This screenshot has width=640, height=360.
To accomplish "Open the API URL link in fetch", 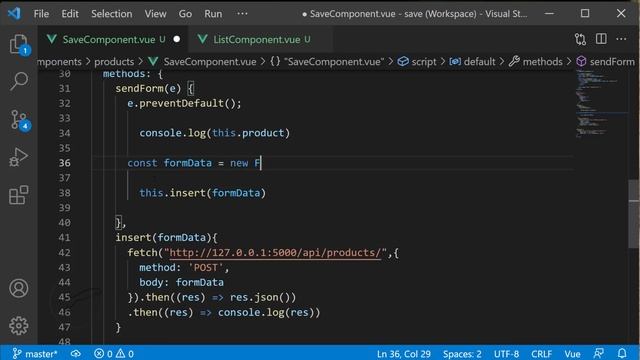I will pos(275,253).
